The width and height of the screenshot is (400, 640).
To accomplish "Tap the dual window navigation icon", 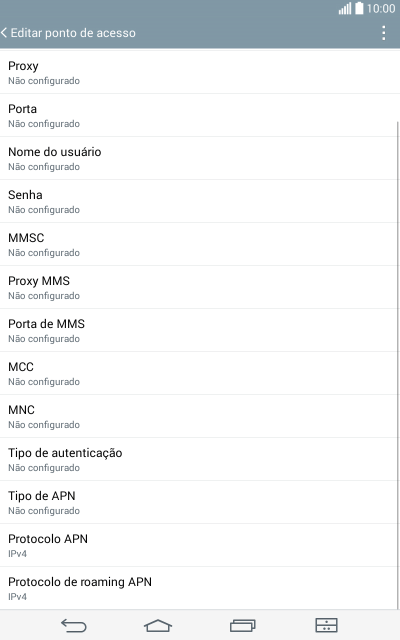I will 327,625.
